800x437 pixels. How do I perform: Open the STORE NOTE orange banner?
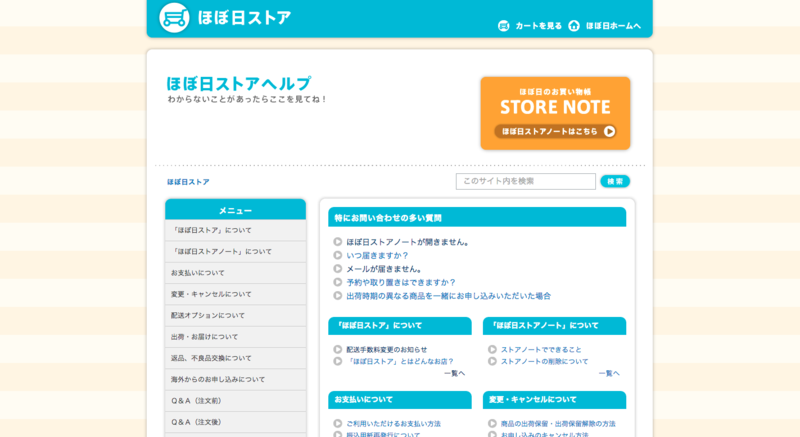[555, 113]
